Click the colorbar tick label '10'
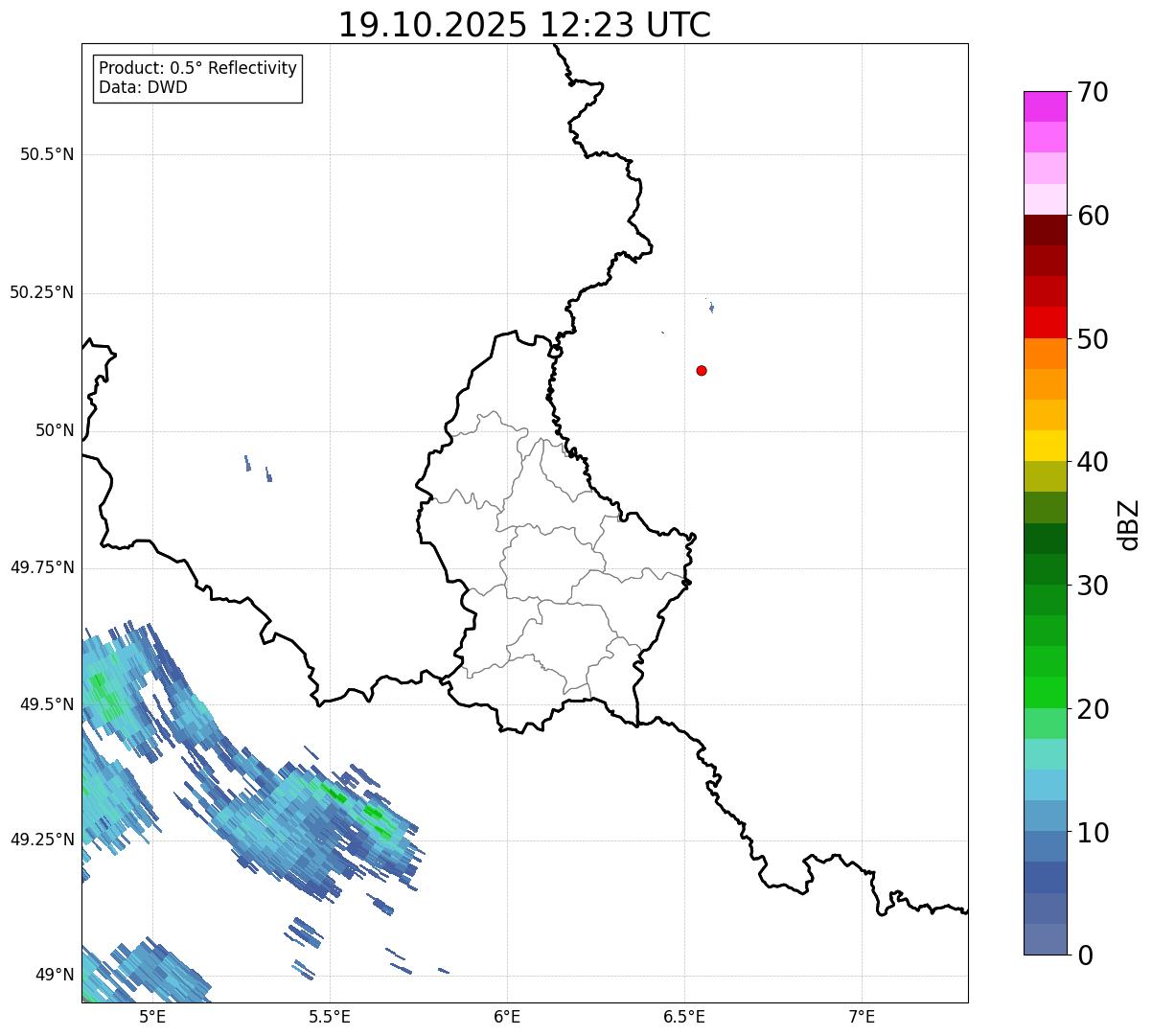 click(1093, 833)
